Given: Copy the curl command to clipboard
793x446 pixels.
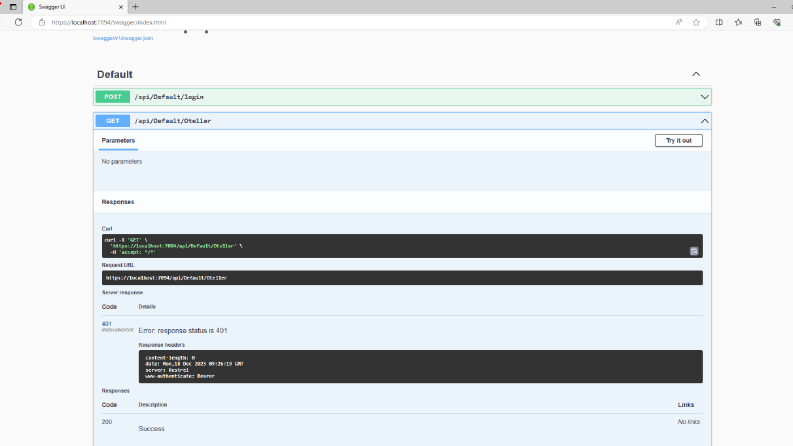Looking at the screenshot, I should click(x=694, y=251).
